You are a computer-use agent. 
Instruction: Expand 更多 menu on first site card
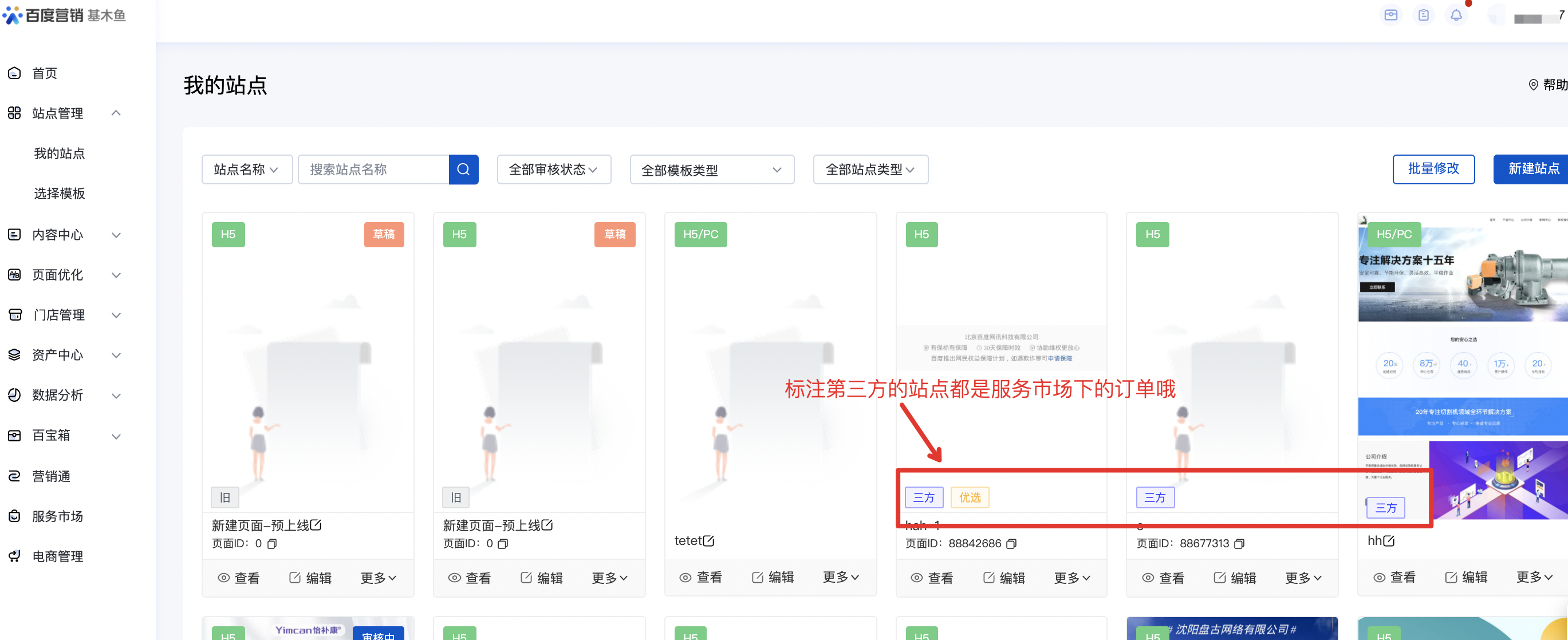click(378, 578)
